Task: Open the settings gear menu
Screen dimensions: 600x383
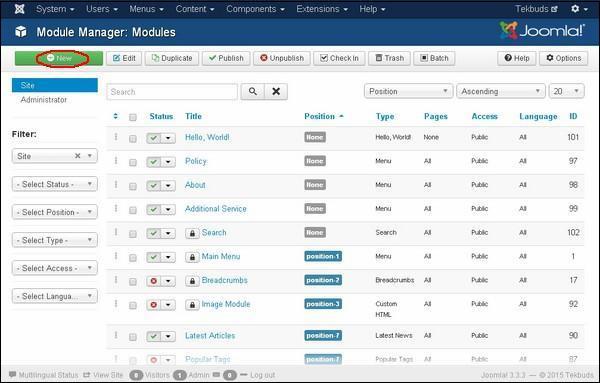Action: (x=579, y=9)
